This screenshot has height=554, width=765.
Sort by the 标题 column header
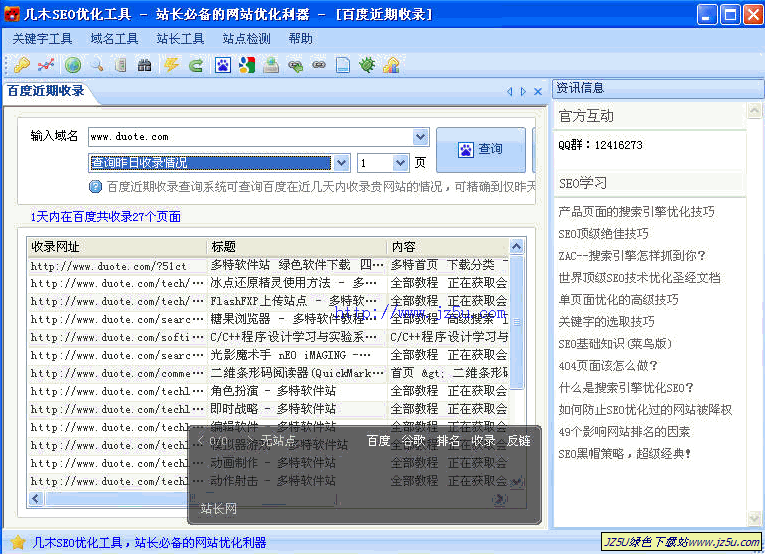[x=297, y=247]
